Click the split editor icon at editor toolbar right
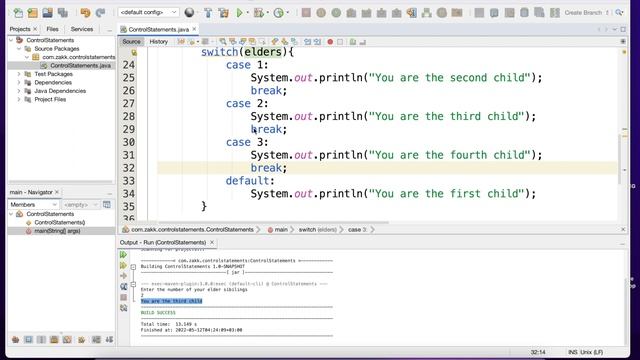Screen dimensions: 640x360 pyautogui.click(x=622, y=42)
